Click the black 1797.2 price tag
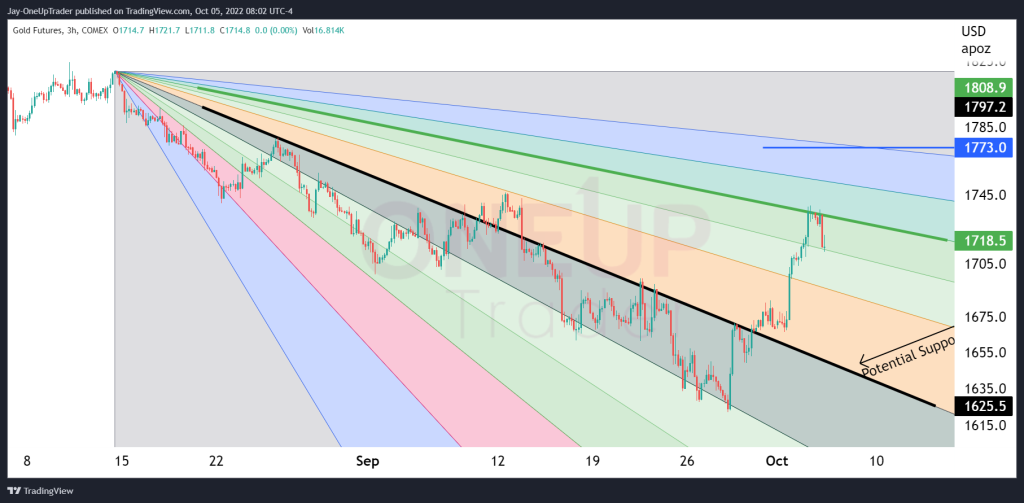This screenshot has height=503, width=1024. point(984,106)
